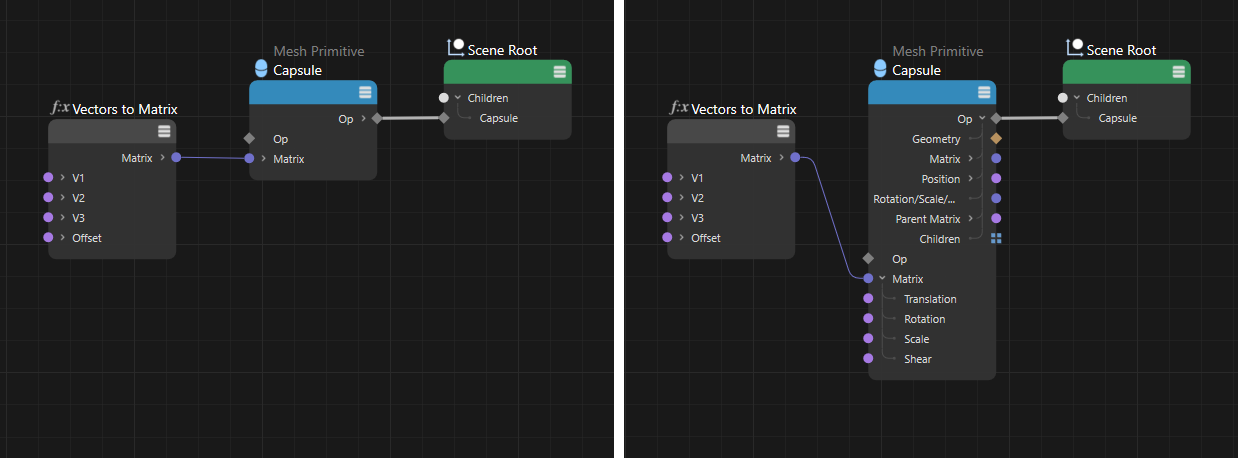Screen dimensions: 1238x458
Task: Expand the Position output chevron on expanded Capsule
Action: point(970,178)
